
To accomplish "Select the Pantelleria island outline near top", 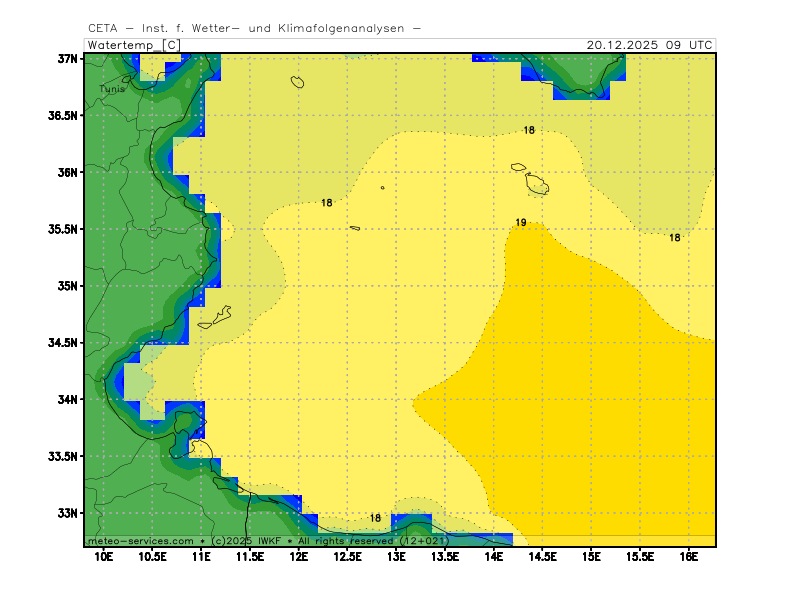I will pos(297,82).
